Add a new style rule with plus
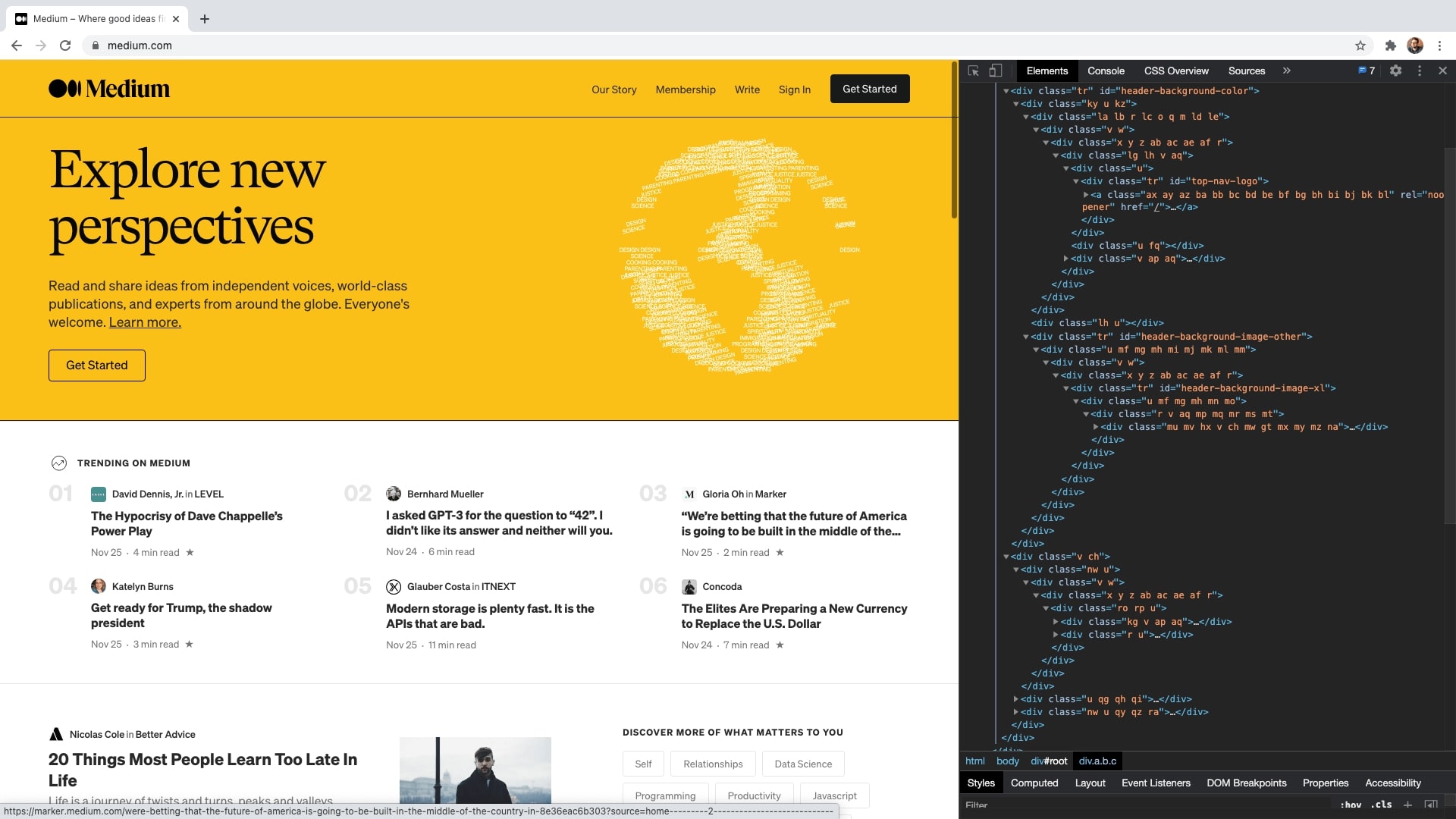Image resolution: width=1456 pixels, height=819 pixels. [1407, 805]
